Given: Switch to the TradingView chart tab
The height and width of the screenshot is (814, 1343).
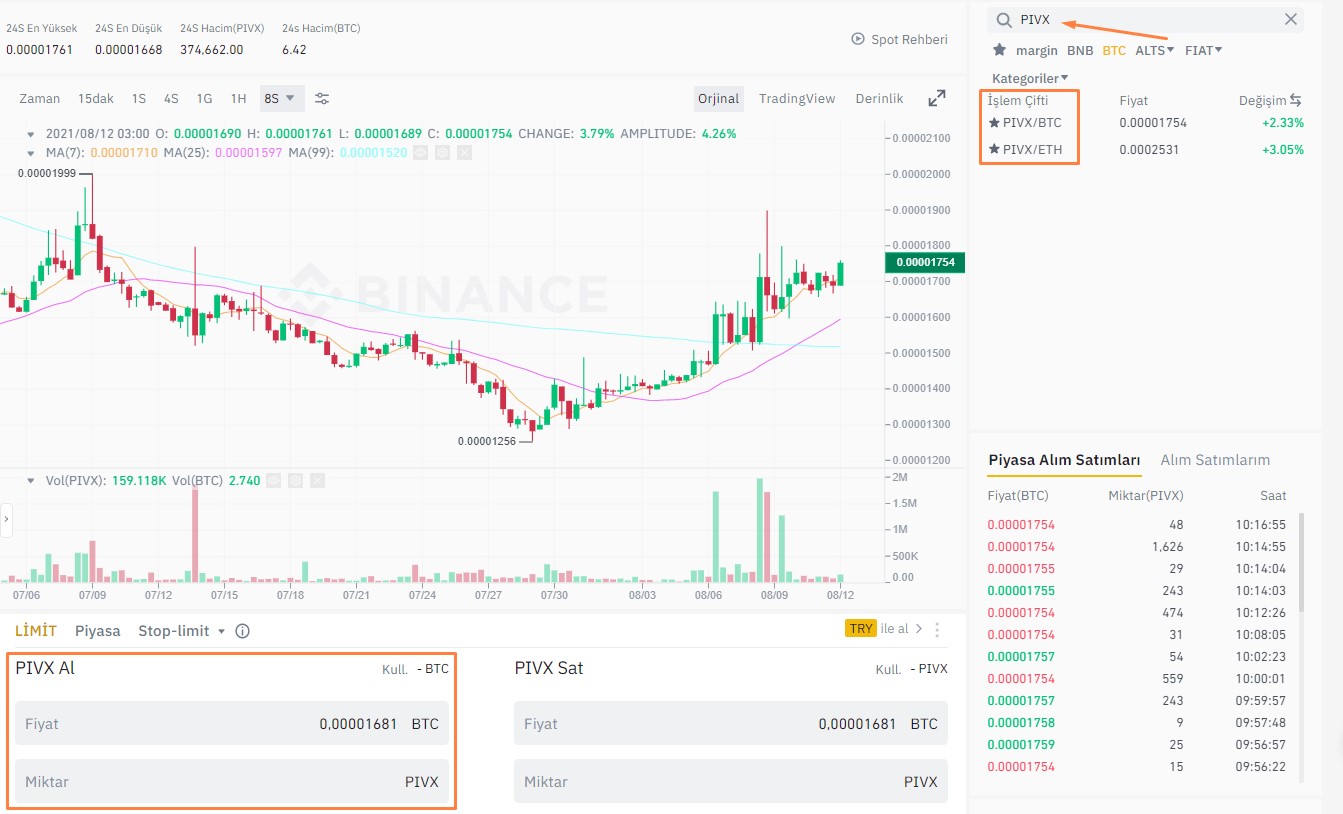Looking at the screenshot, I should (797, 98).
